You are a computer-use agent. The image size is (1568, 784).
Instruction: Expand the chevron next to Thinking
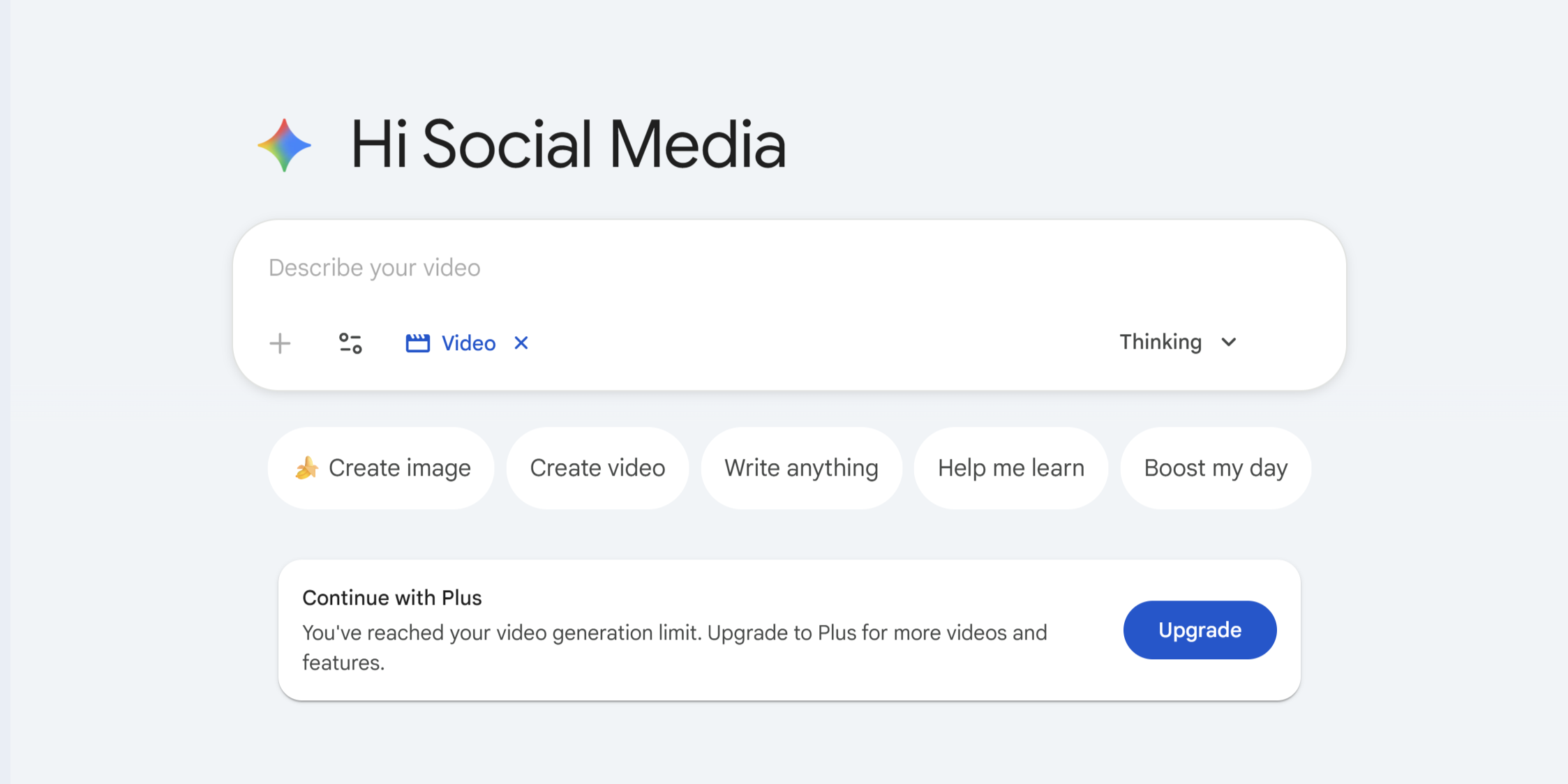[1229, 342]
